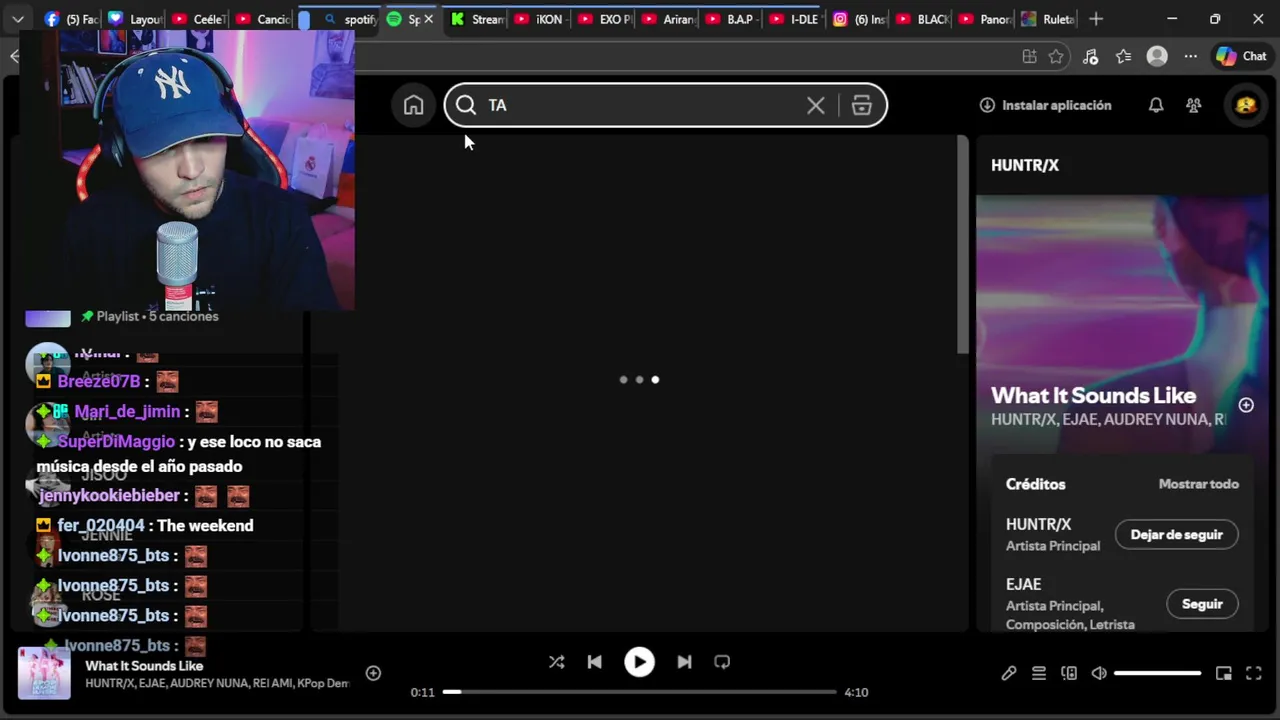
Task: Switch to the iKON YouTube tab
Action: pyautogui.click(x=540, y=19)
